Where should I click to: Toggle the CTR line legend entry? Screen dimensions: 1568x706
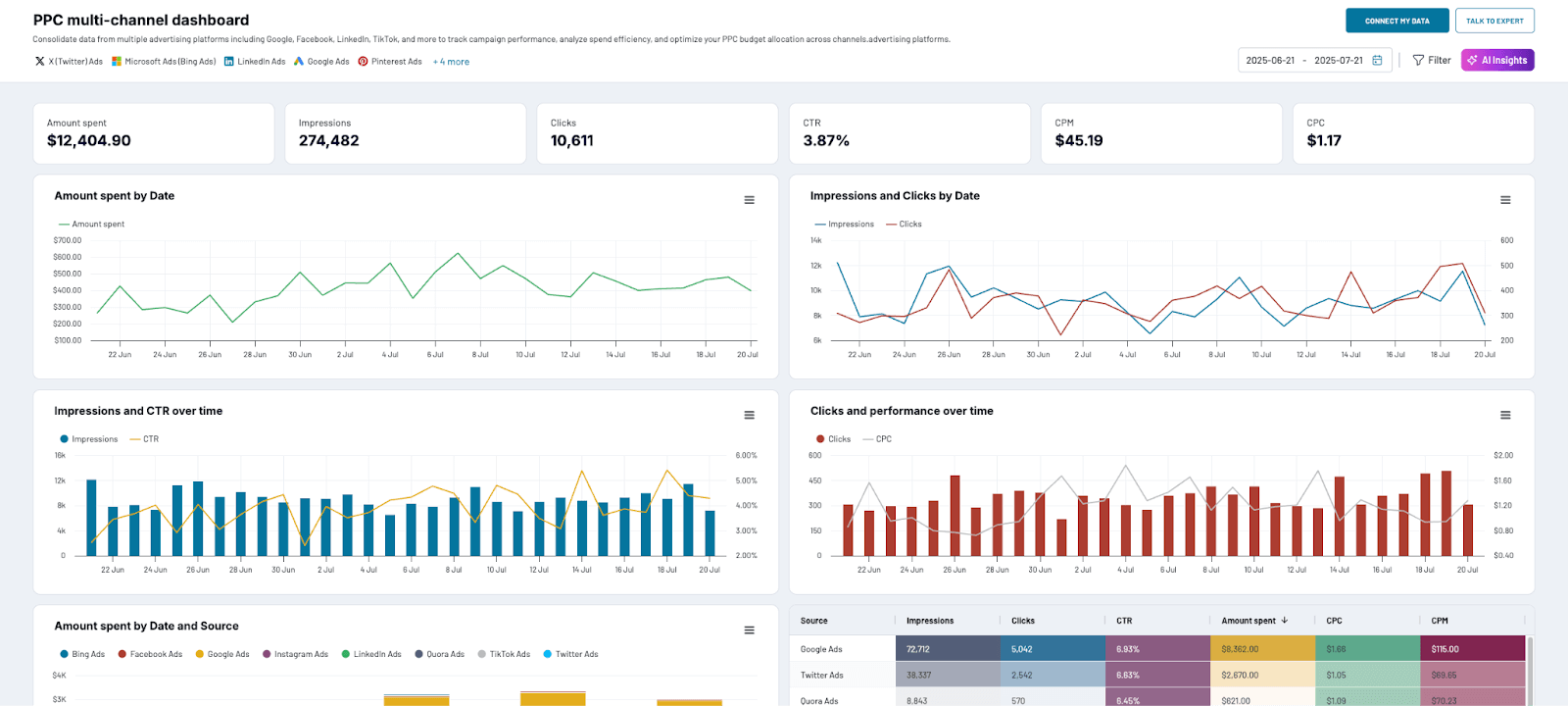144,439
